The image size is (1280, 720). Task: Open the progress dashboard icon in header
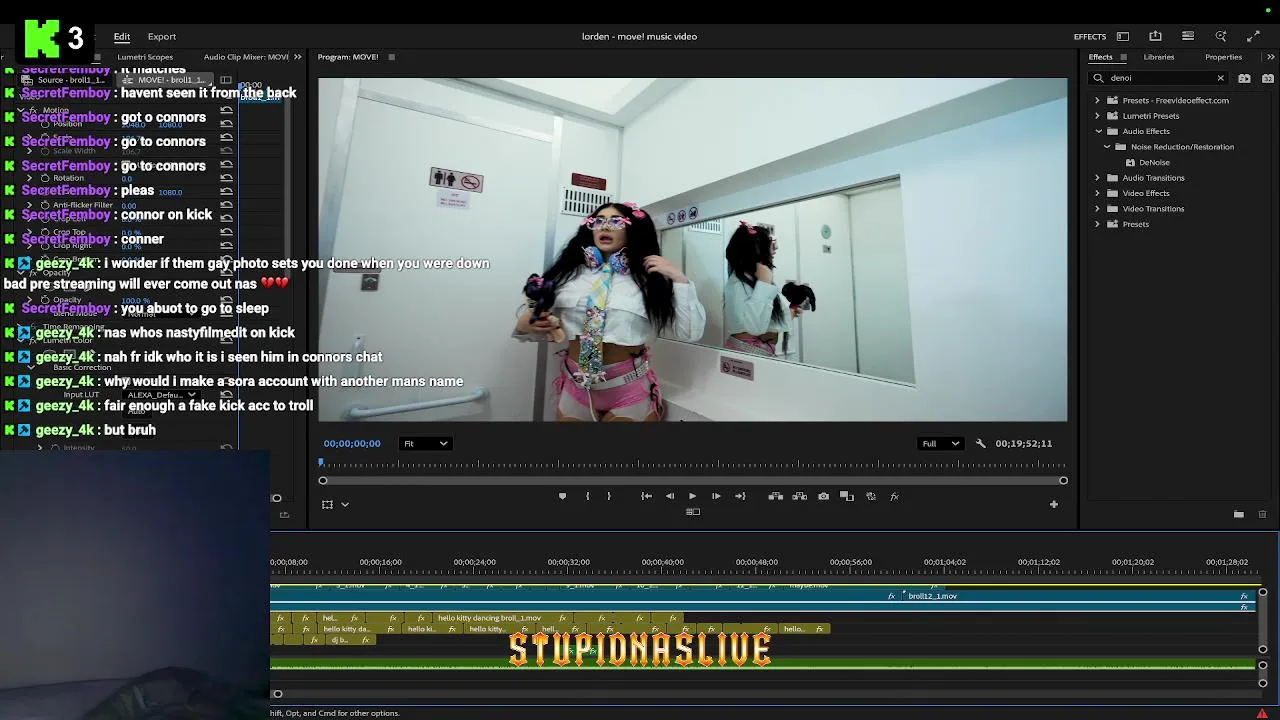[x=1188, y=36]
